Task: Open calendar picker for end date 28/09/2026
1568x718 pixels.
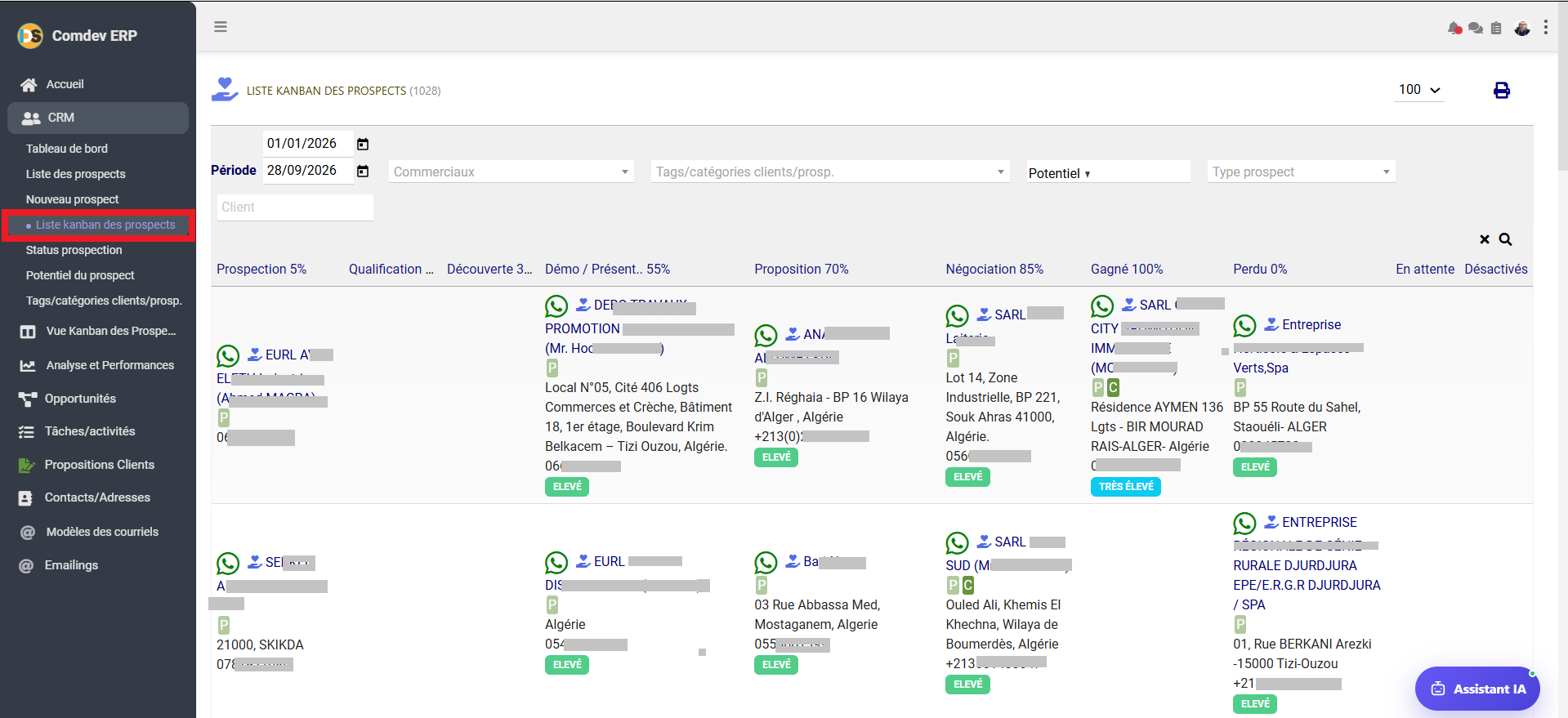Action: 363,172
